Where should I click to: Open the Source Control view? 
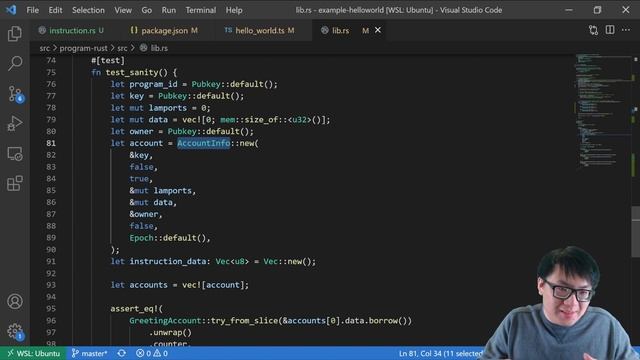16,94
